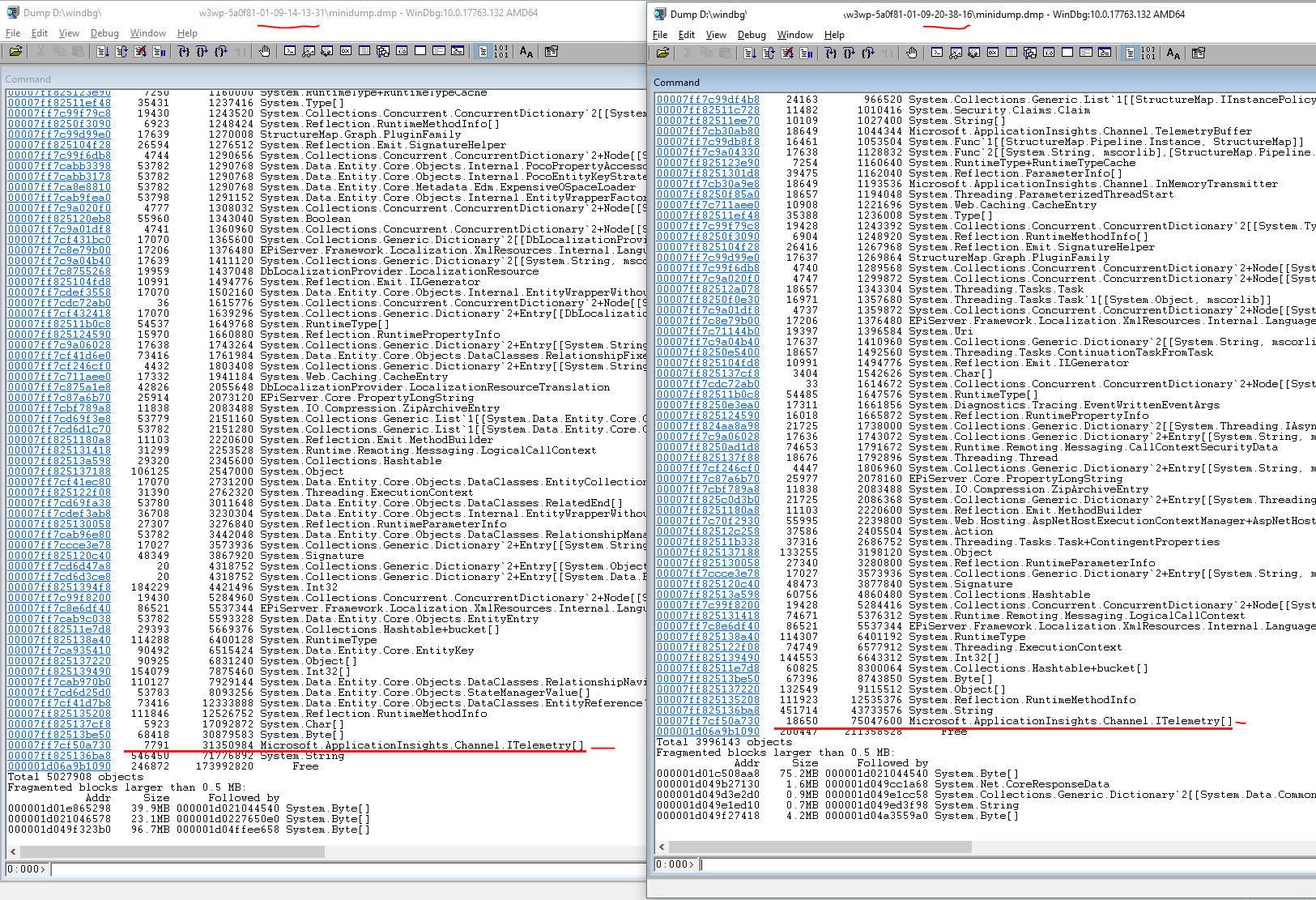Open Command window icon in left toolbar
Image resolution: width=1316 pixels, height=900 pixels.
point(290,51)
